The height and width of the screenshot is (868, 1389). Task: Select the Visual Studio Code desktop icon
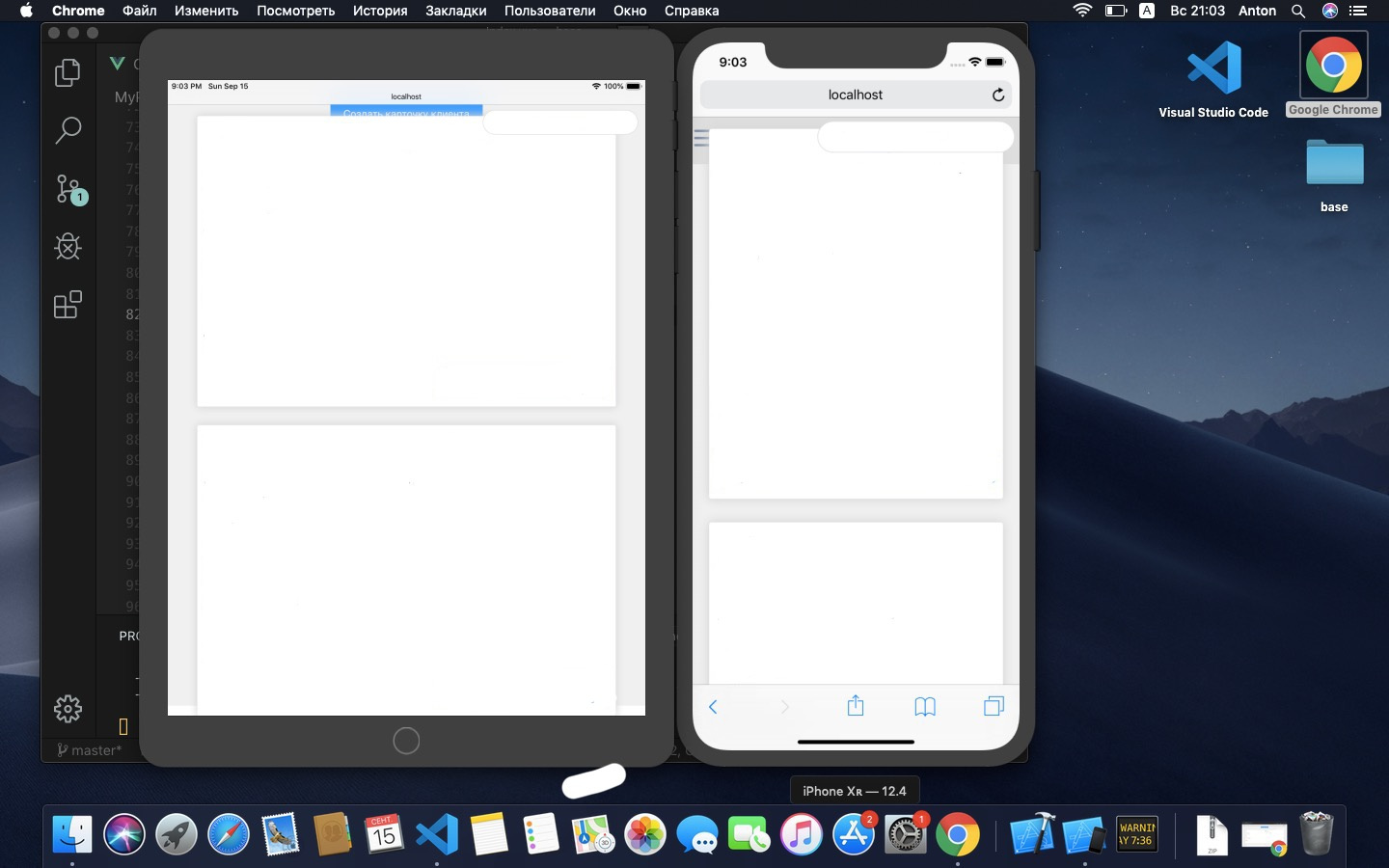point(1213,80)
